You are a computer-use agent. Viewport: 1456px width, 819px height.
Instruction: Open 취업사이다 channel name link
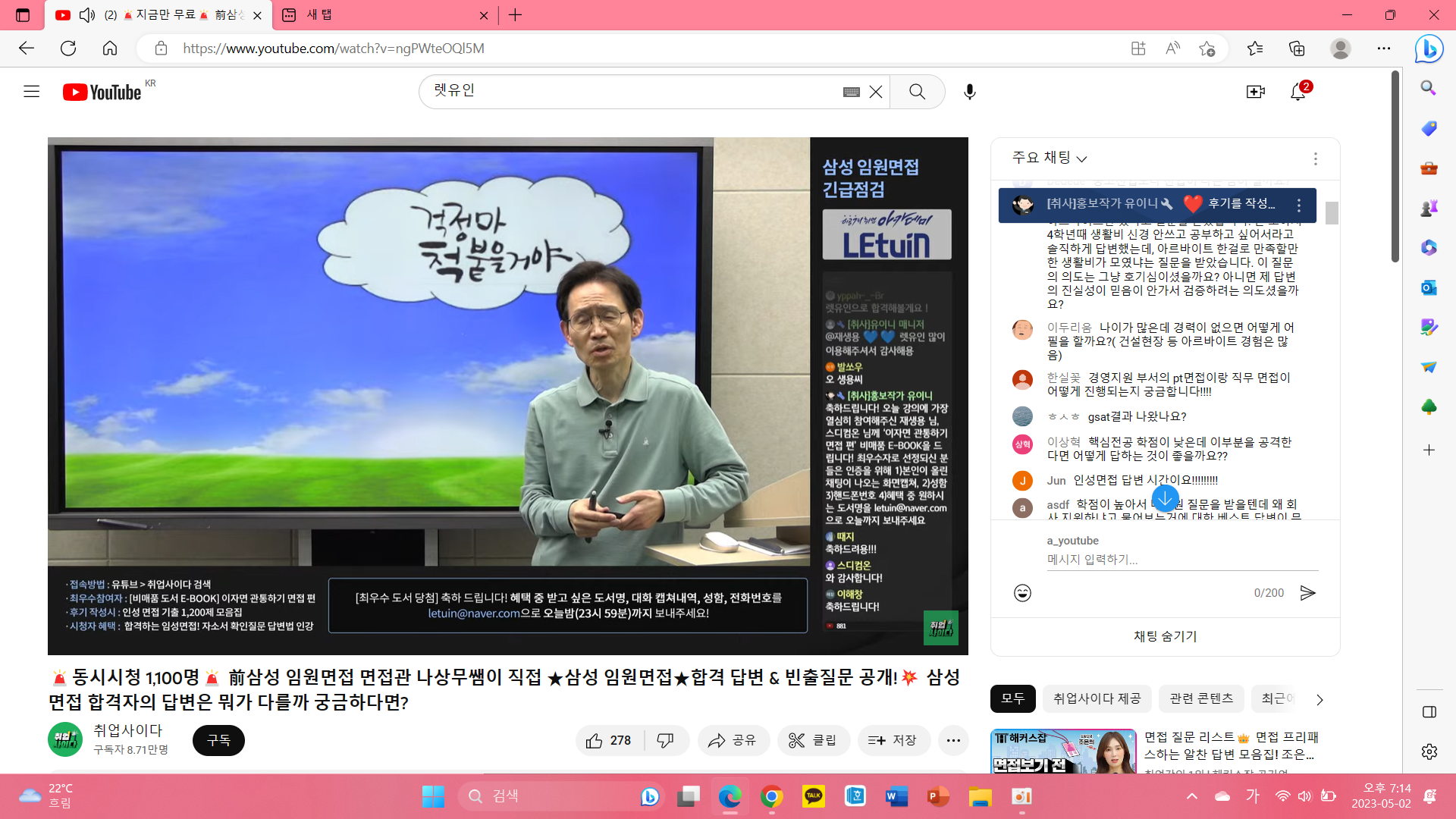[x=127, y=730]
